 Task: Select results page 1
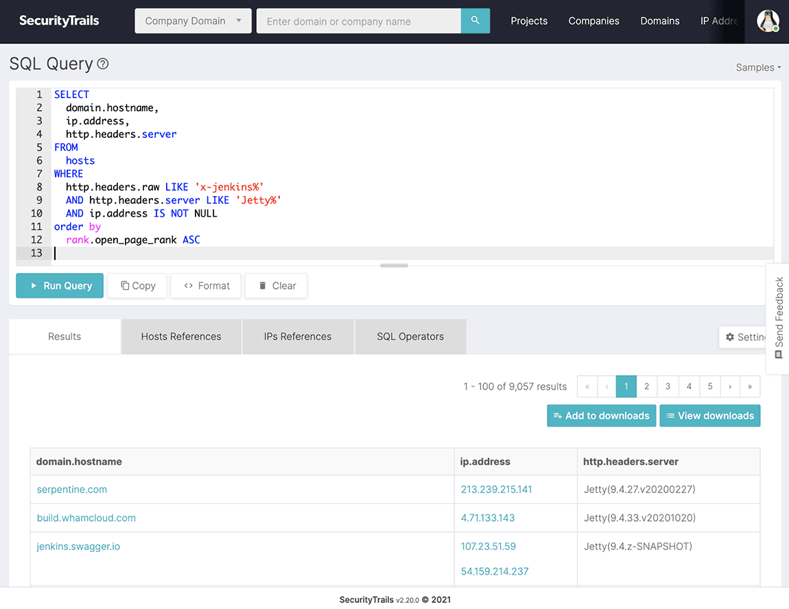pos(626,387)
